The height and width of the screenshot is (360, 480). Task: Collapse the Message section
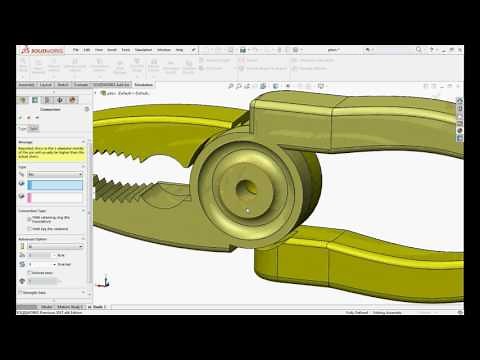click(x=83, y=142)
